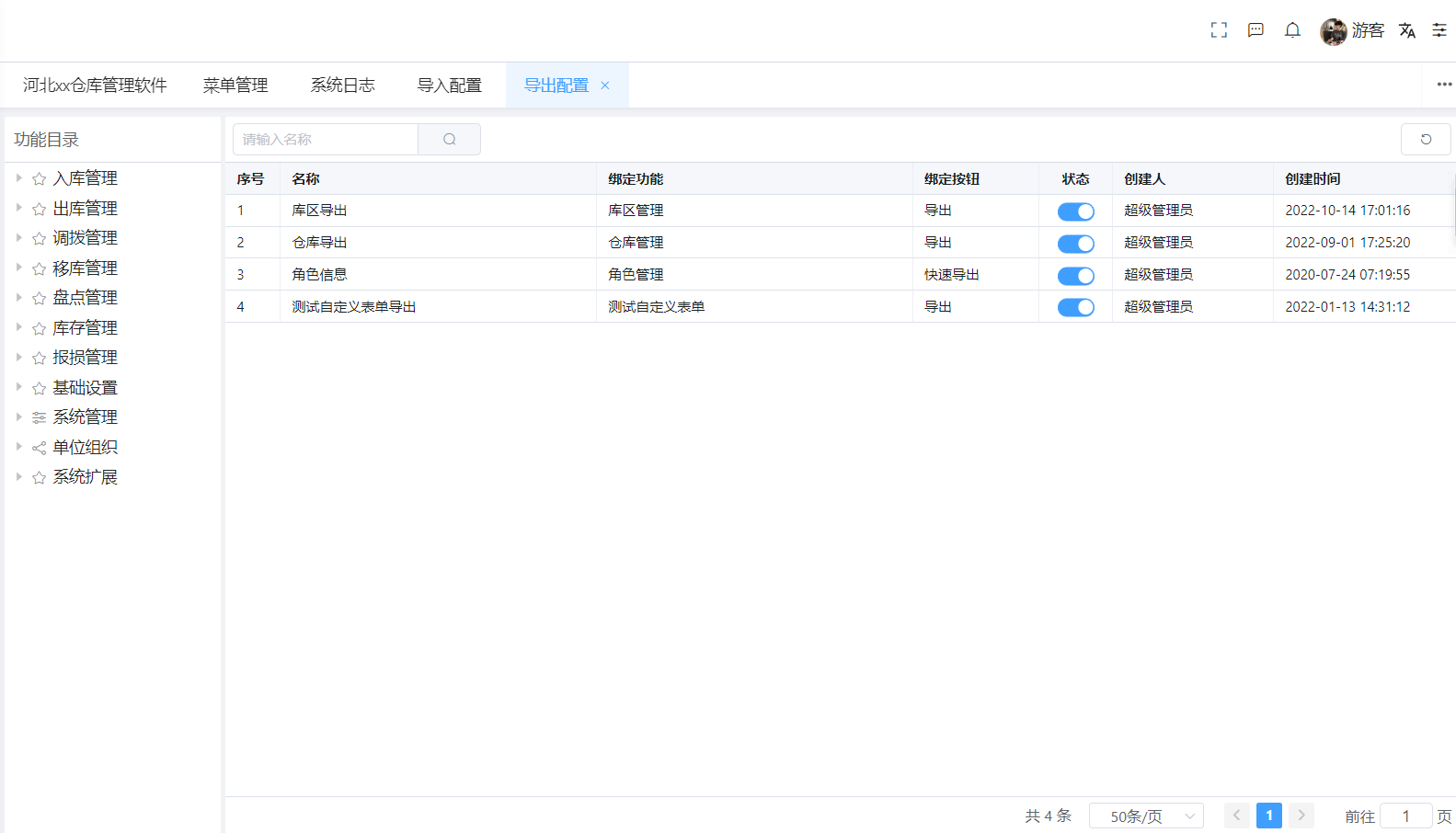Click timestamp 2022-10-14 17:01:16

click(x=1347, y=211)
